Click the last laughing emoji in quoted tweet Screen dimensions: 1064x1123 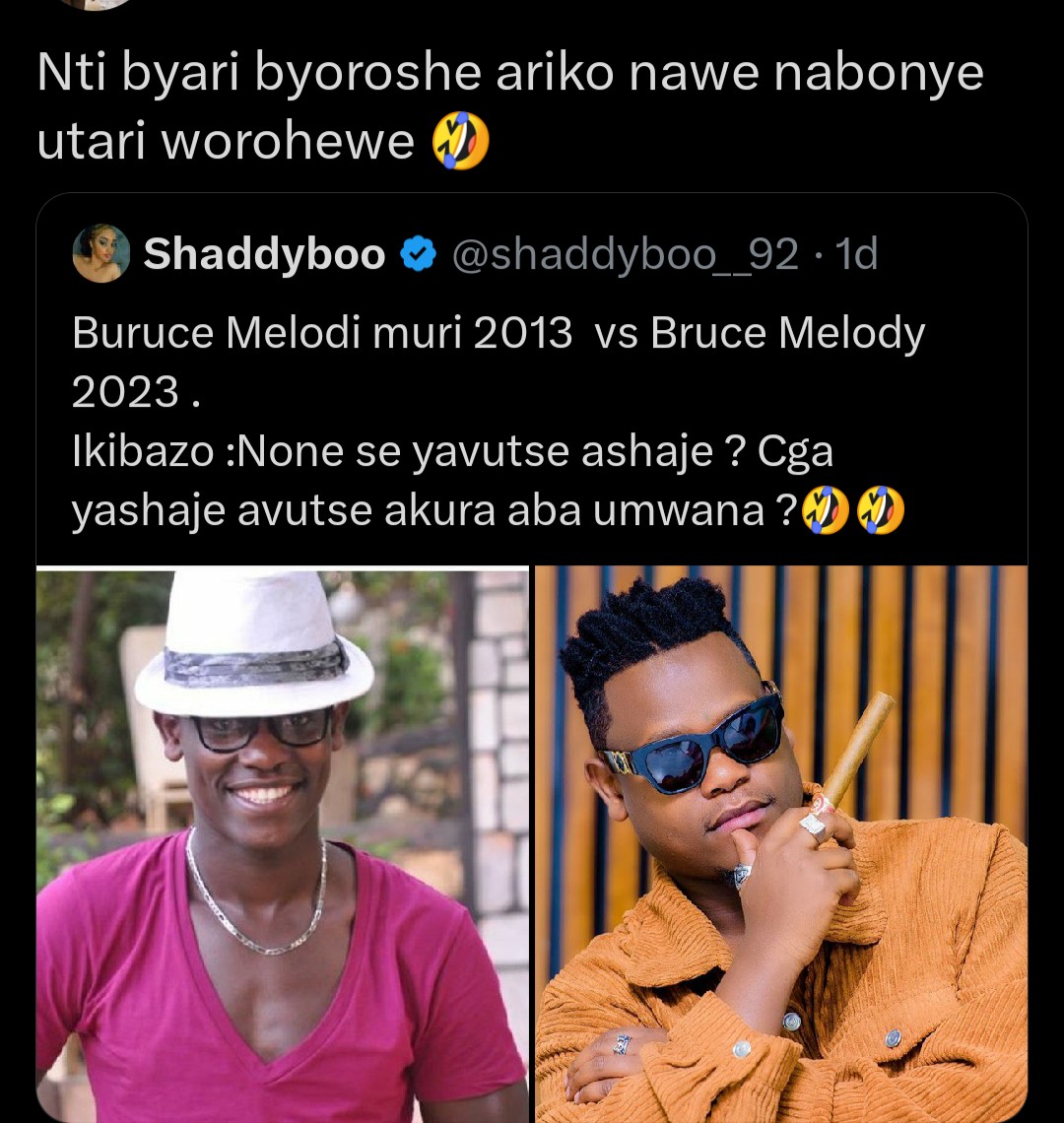(x=880, y=510)
